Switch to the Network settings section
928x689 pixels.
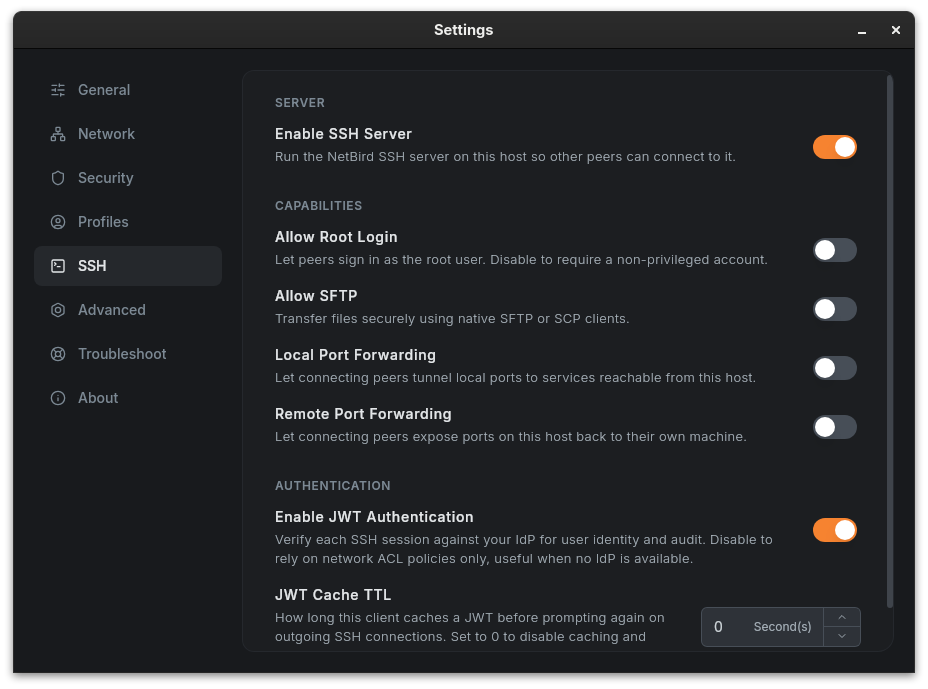[x=128, y=134]
